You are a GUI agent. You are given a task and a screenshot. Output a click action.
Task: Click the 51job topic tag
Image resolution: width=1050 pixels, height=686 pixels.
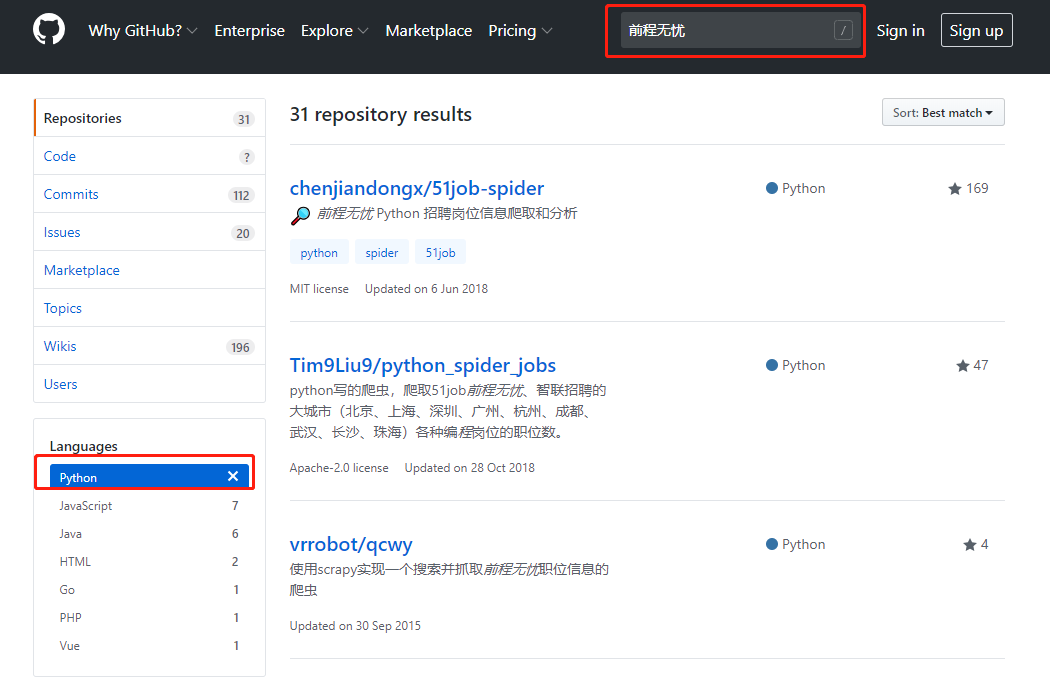click(441, 253)
